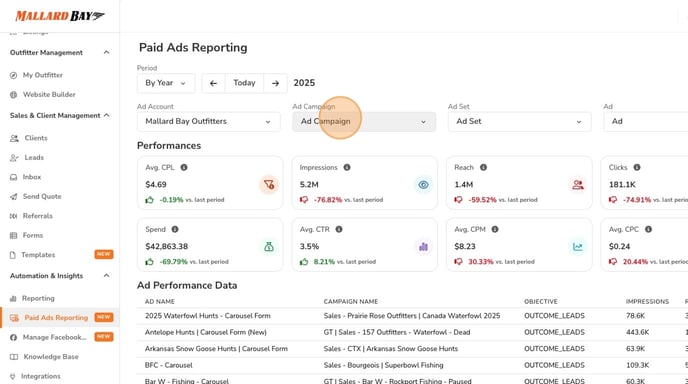The width and height of the screenshot is (688, 384).
Task: Click the $42,863.38 spend value
Action: point(167,247)
